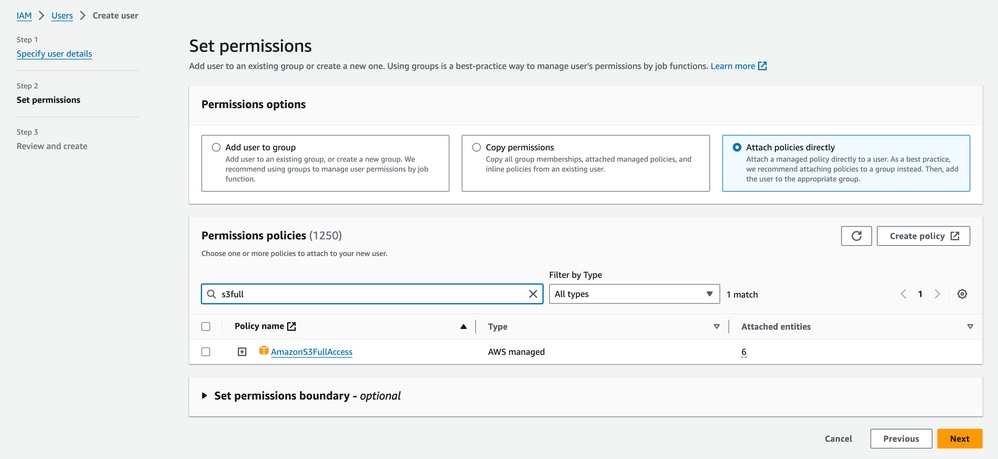Image resolution: width=998 pixels, height=459 pixels.
Task: Open the AmazonS3FullAccess policy link
Action: pyautogui.click(x=312, y=351)
